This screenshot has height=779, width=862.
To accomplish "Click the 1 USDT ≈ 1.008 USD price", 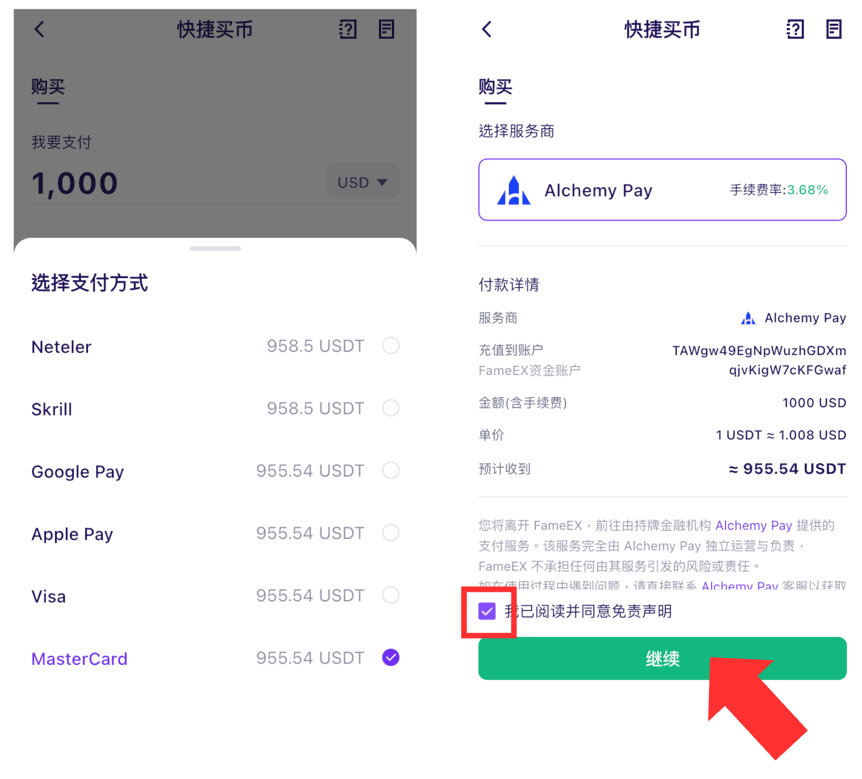I will coord(781,435).
